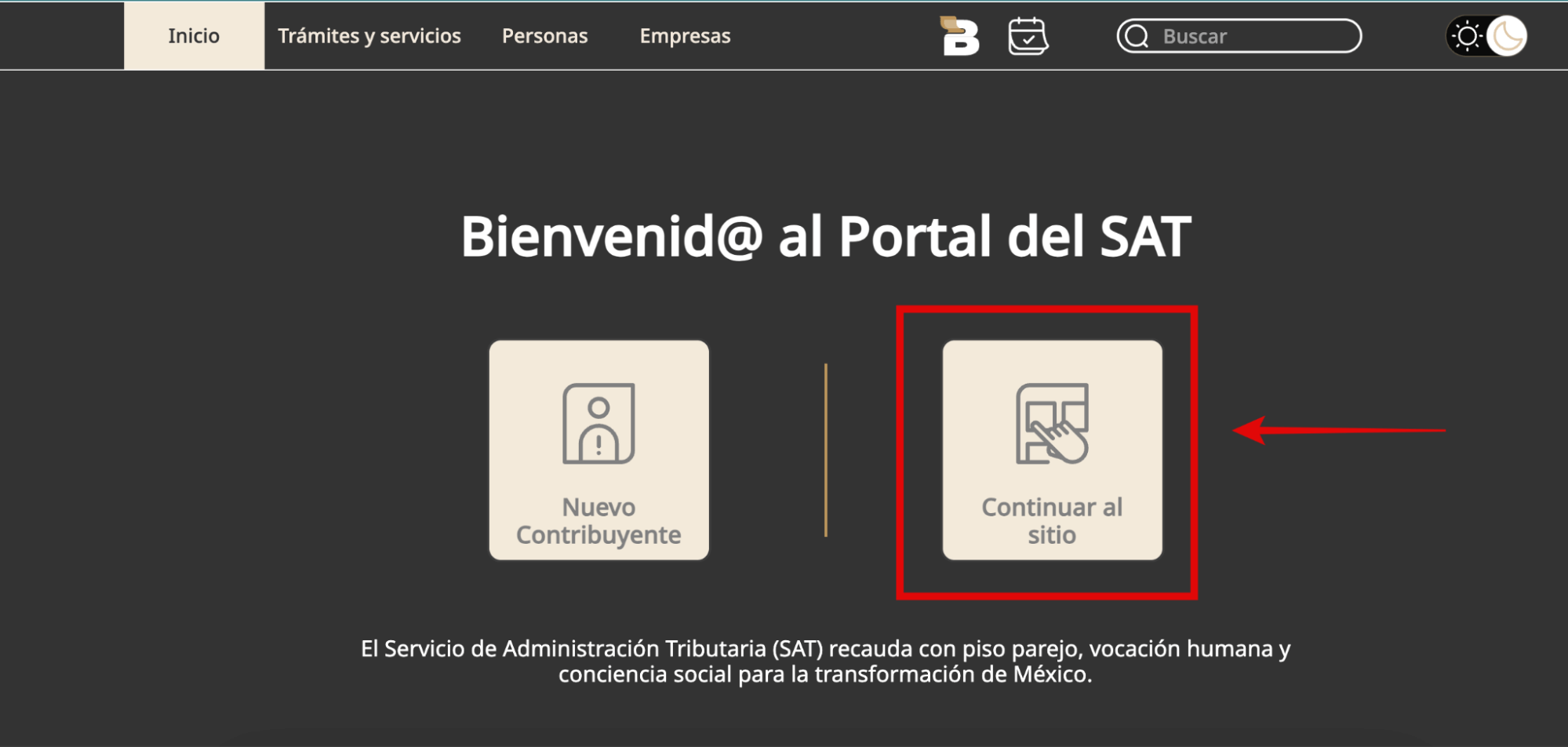The height and width of the screenshot is (747, 1568).
Task: Click the SAT "B" logo icon
Action: point(959,35)
